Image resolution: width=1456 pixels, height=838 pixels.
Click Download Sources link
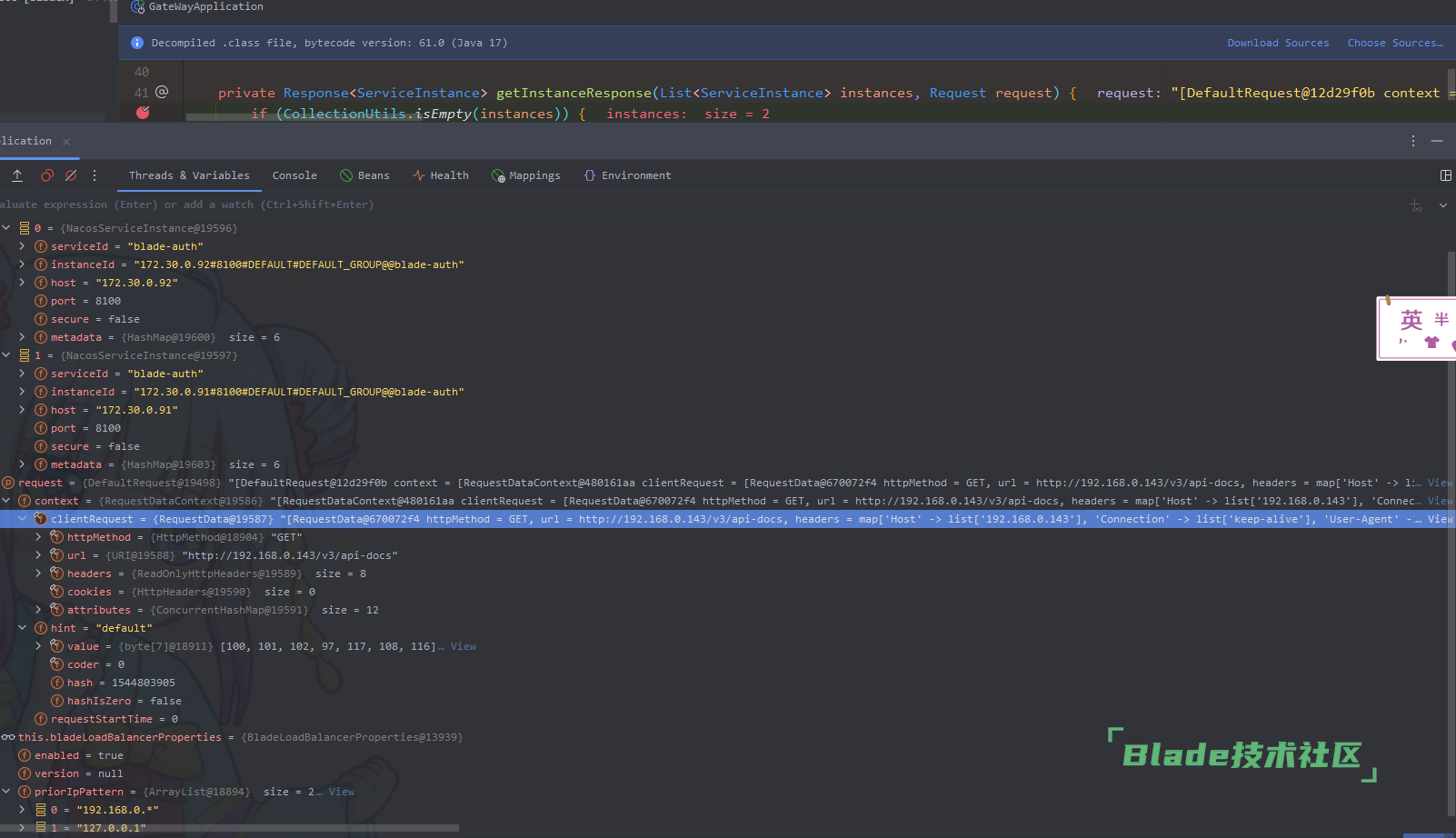coord(1278,43)
